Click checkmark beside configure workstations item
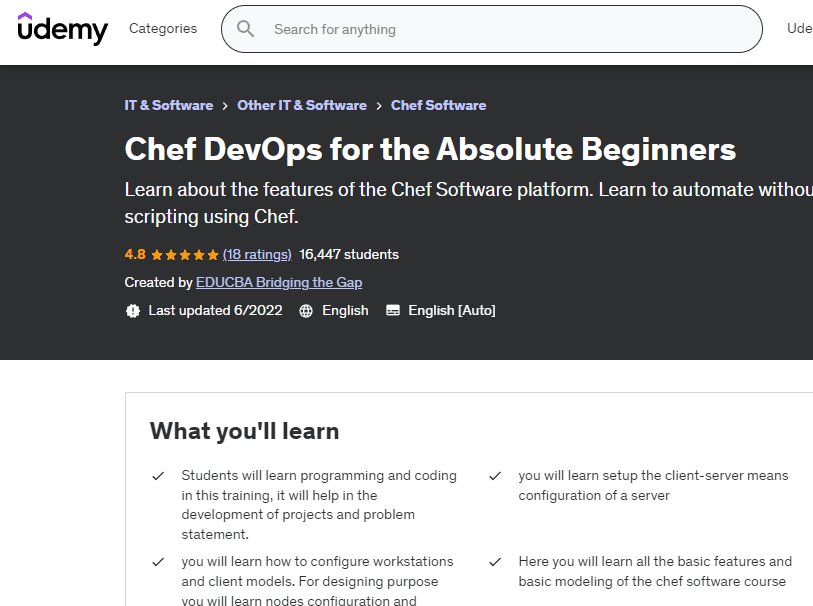This screenshot has height=606, width=813. point(158,562)
